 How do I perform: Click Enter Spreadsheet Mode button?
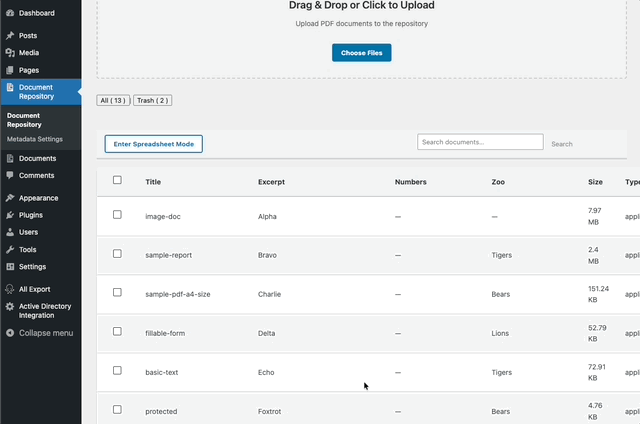tap(154, 144)
